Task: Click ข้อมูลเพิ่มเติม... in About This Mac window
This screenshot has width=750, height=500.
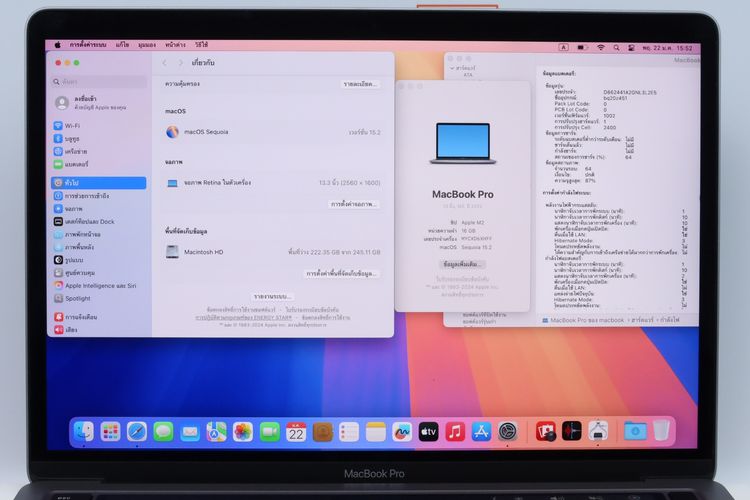Action: tap(463, 264)
